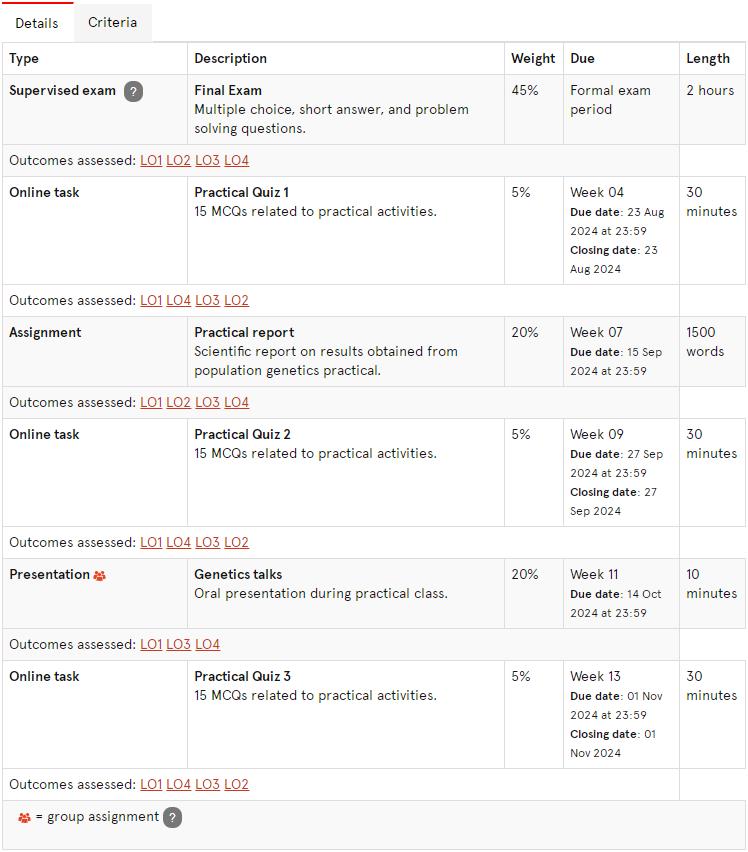Screen dimensions: 748x852
Task: Open LO3 link under Practical report outcomes
Action: click(x=208, y=403)
